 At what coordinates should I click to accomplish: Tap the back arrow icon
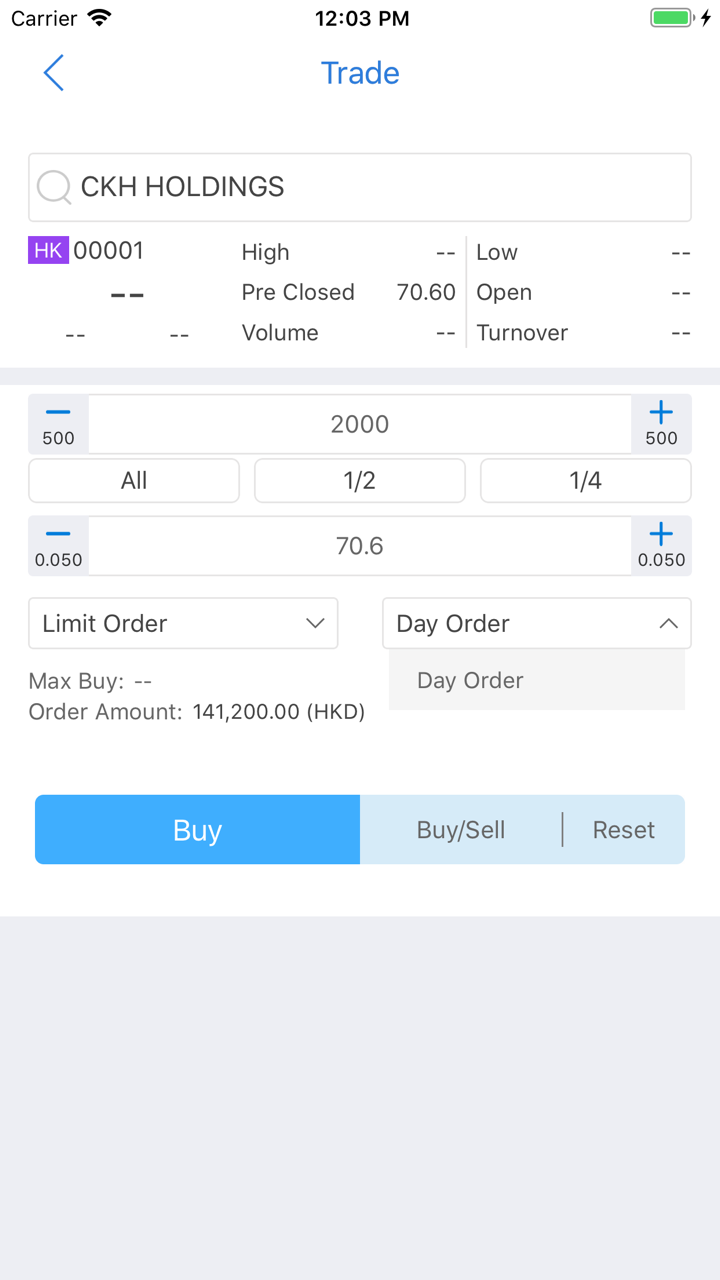tap(54, 73)
